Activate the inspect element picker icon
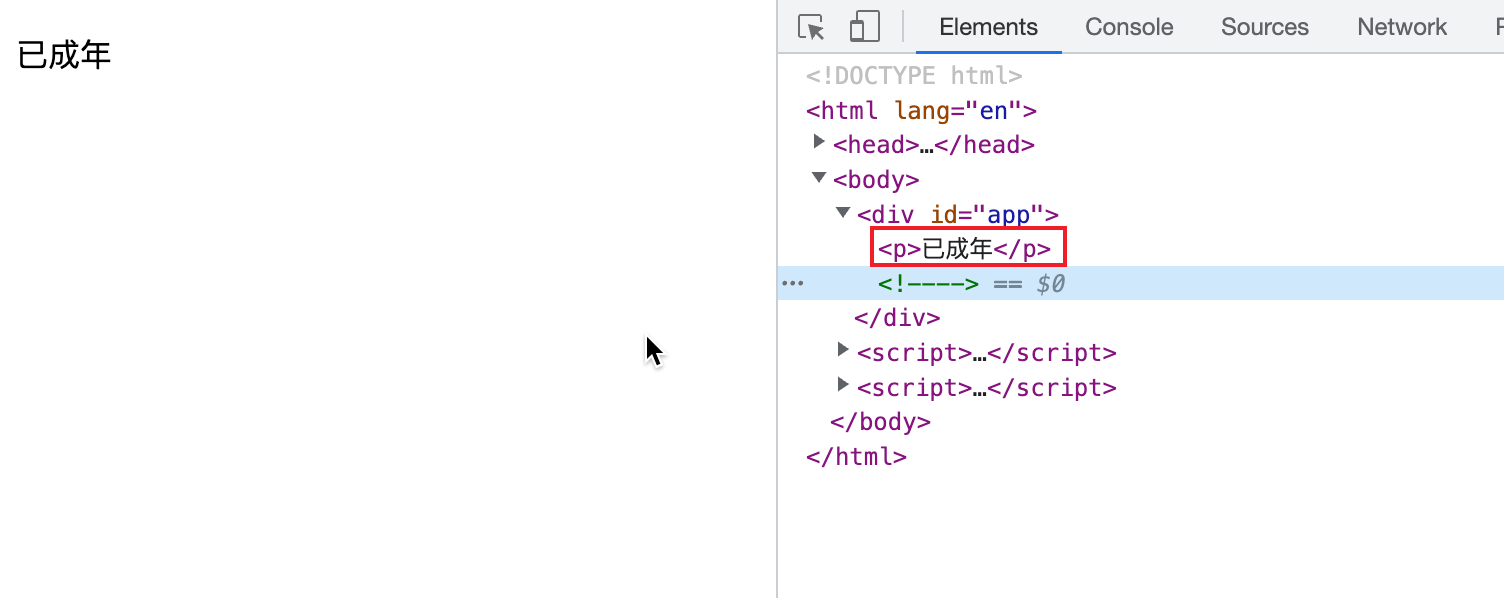This screenshot has height=598, width=1504. pyautogui.click(x=812, y=27)
